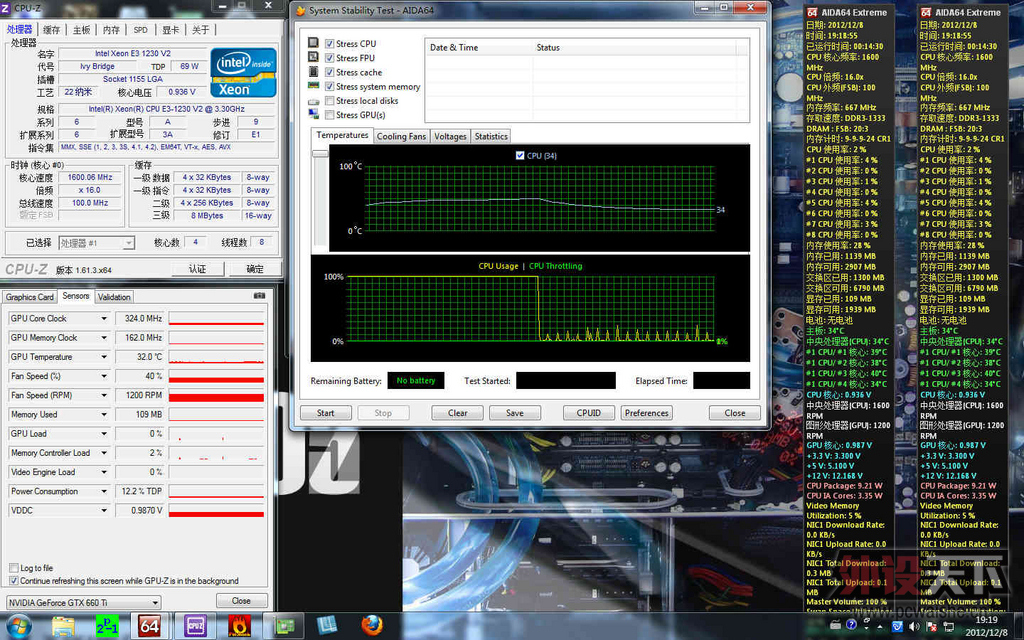Switch to CPU-Z taskbar icon
1024x640 pixels.
(194, 626)
